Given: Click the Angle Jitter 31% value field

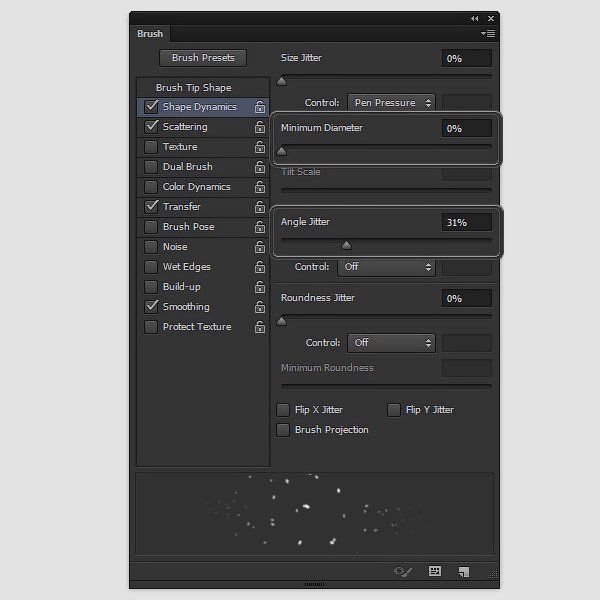Looking at the screenshot, I should click(x=467, y=222).
